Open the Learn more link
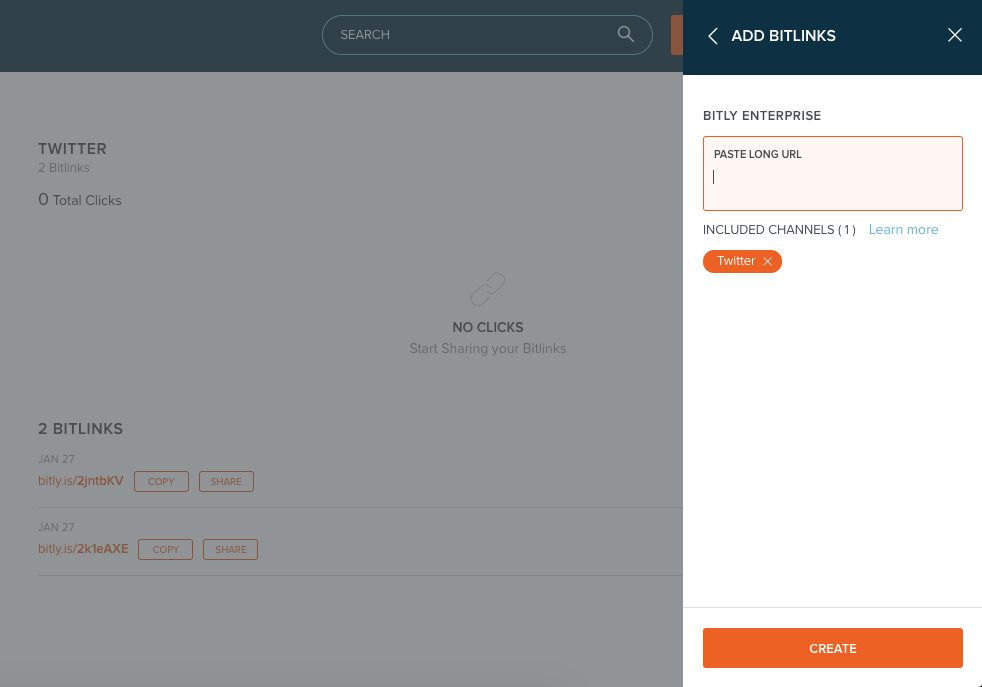 tap(903, 230)
